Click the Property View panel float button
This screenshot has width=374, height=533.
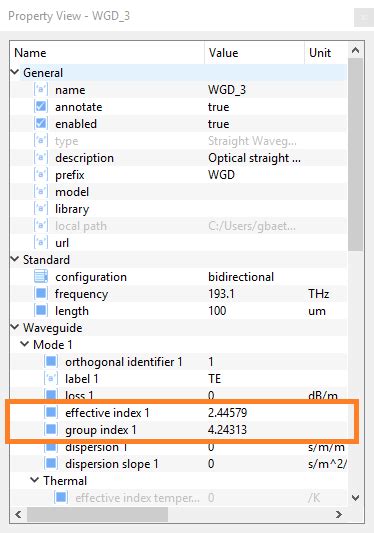click(363, 17)
